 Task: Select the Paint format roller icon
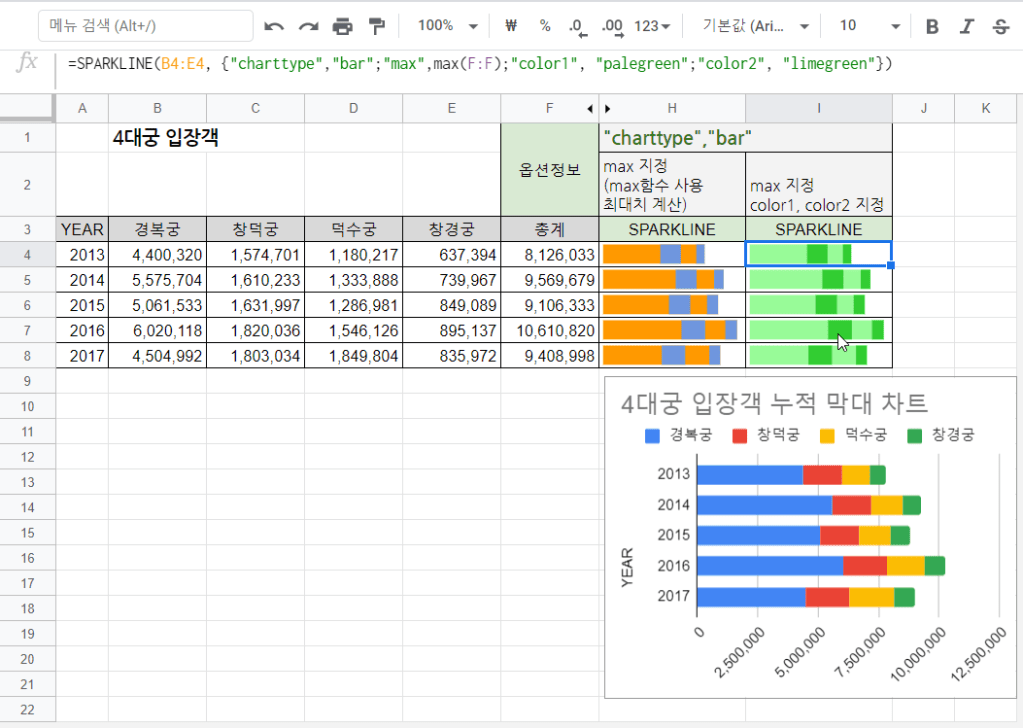coord(377,26)
